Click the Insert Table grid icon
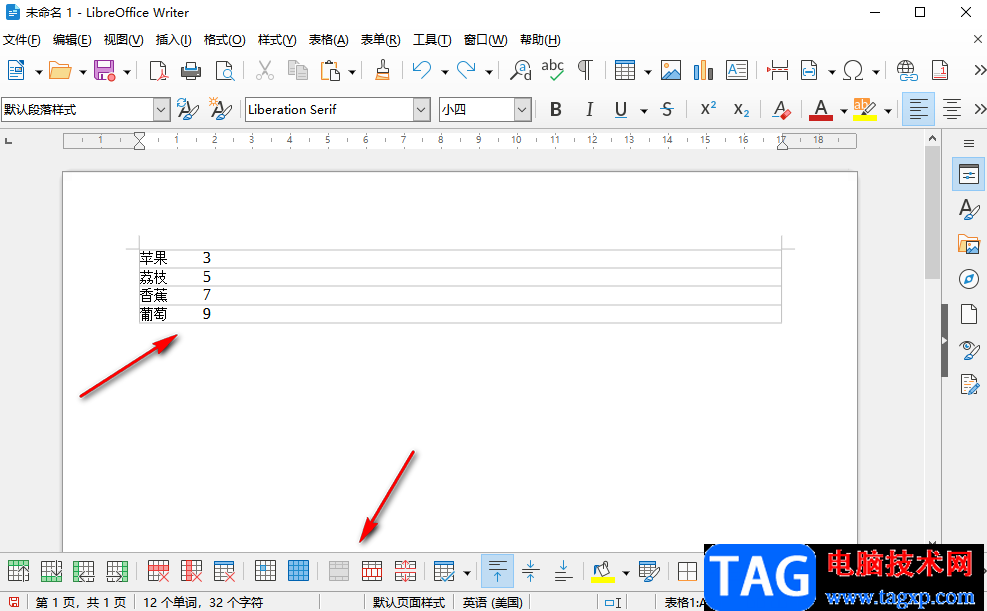987x611 pixels. coord(624,70)
